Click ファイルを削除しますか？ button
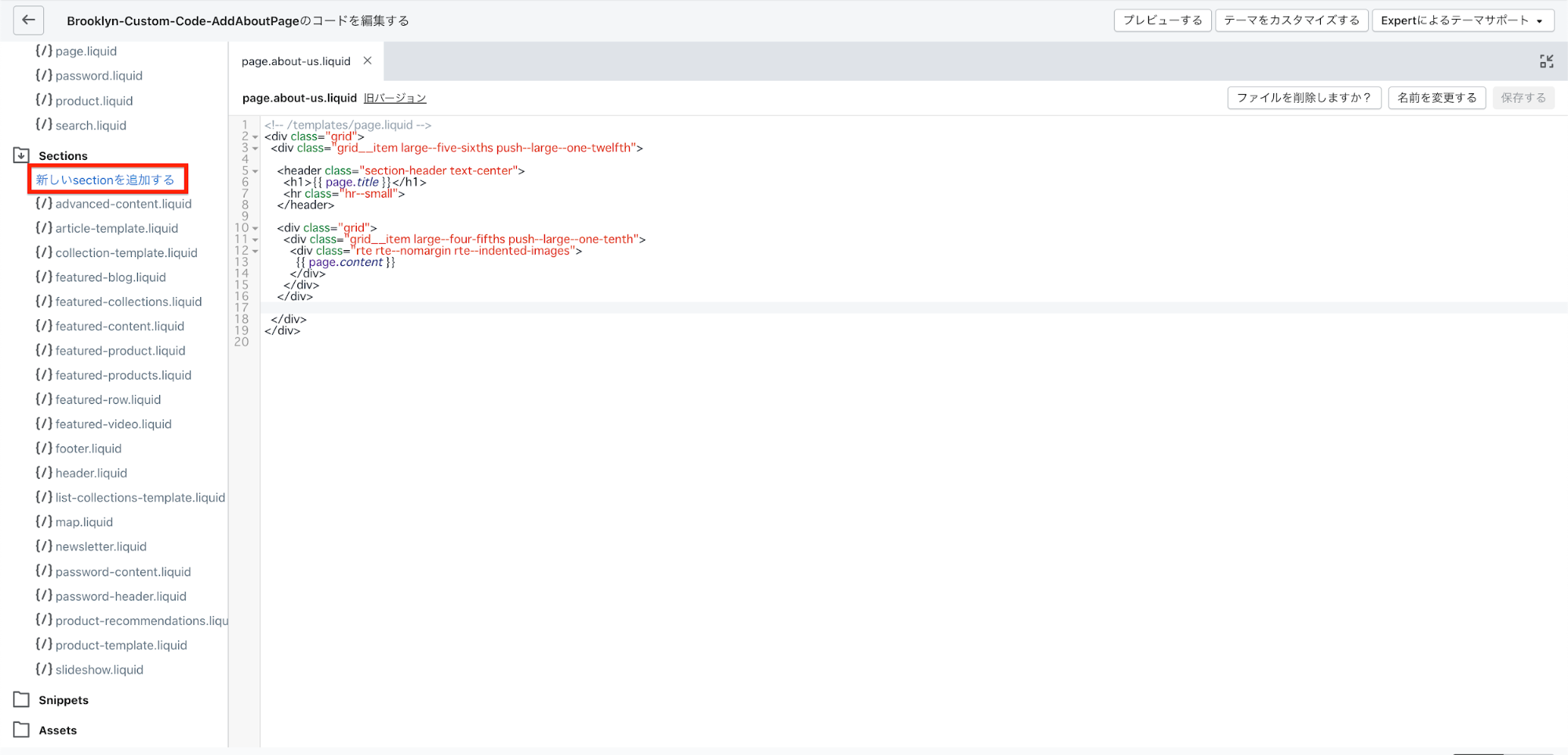The width and height of the screenshot is (1568, 755). [1303, 98]
